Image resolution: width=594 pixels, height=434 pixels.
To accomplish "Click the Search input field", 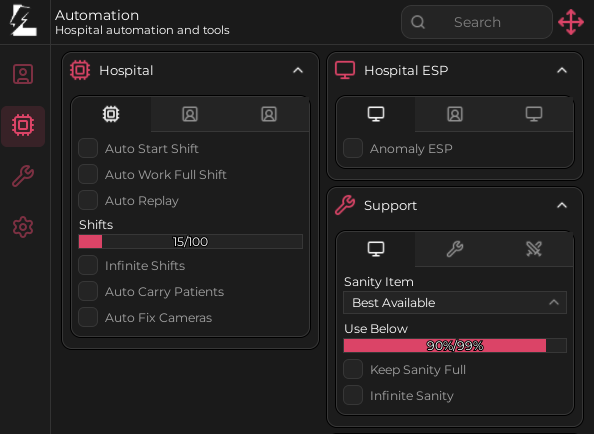I will (477, 22).
